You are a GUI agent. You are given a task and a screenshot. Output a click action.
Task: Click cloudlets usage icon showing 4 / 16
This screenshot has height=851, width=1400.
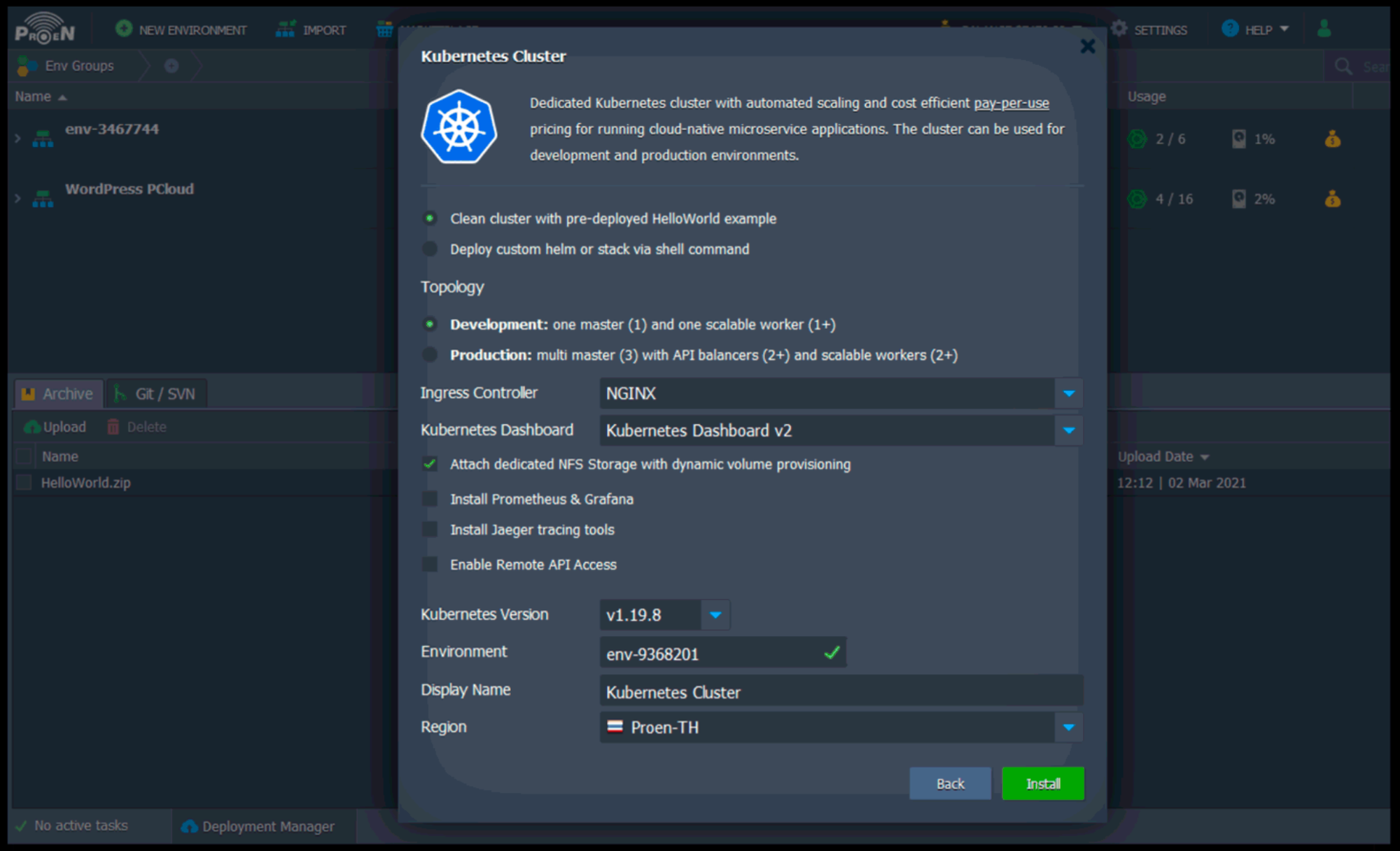tap(1137, 199)
